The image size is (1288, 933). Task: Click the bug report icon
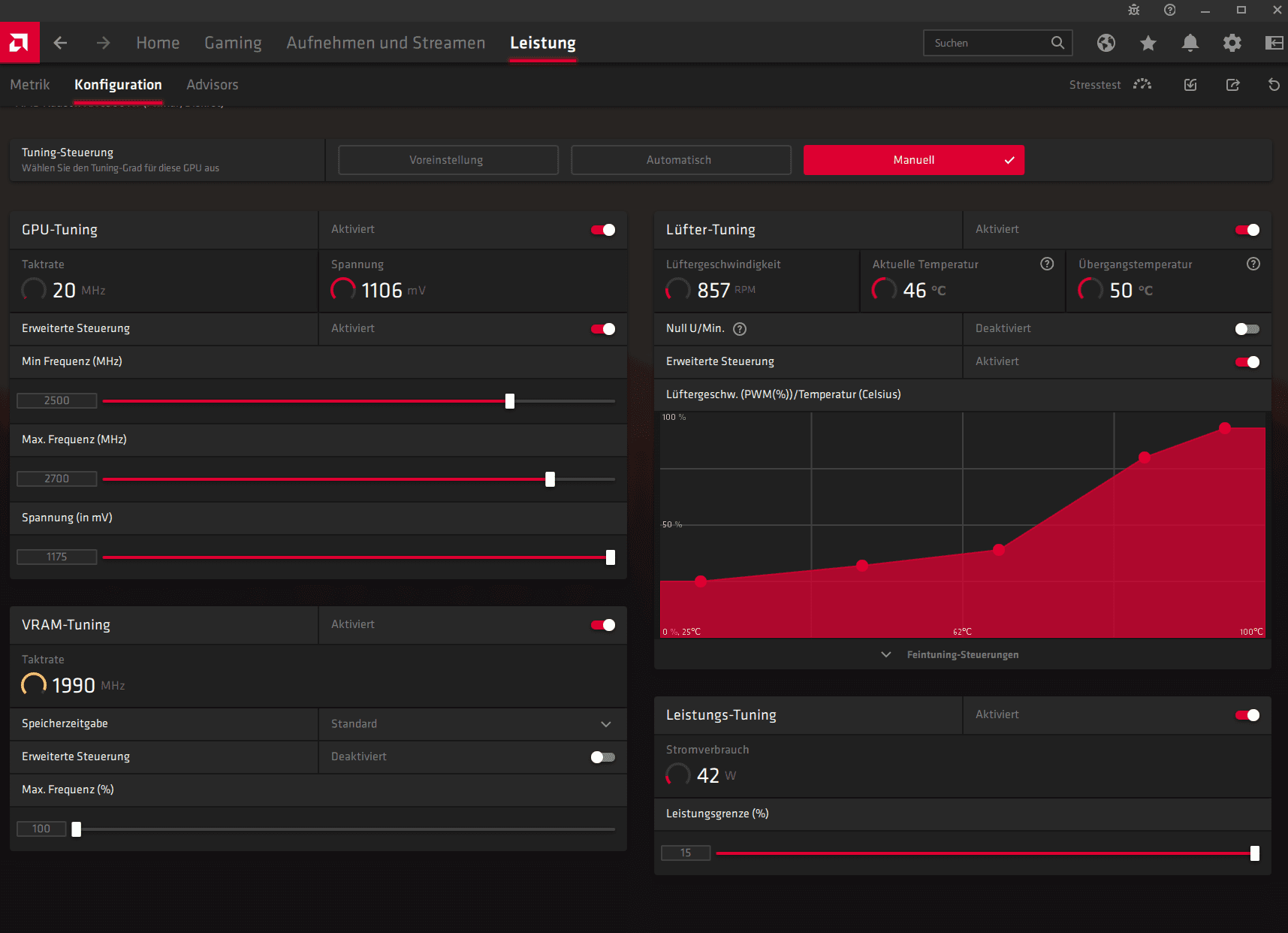pyautogui.click(x=1134, y=10)
